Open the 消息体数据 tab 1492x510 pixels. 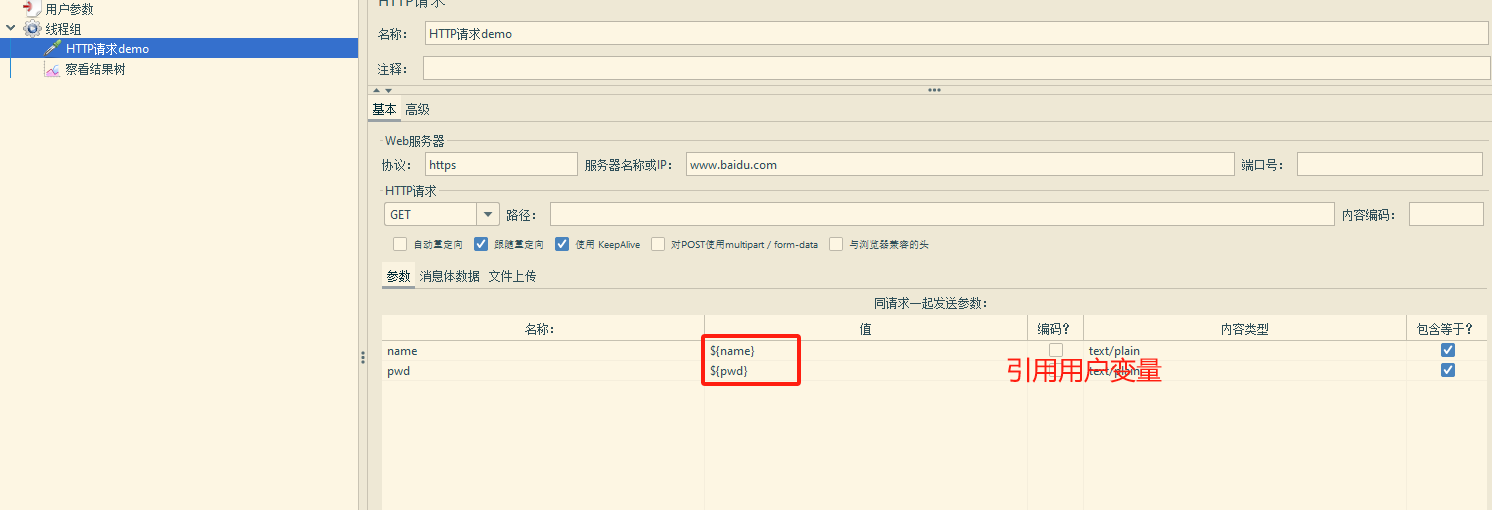(449, 276)
